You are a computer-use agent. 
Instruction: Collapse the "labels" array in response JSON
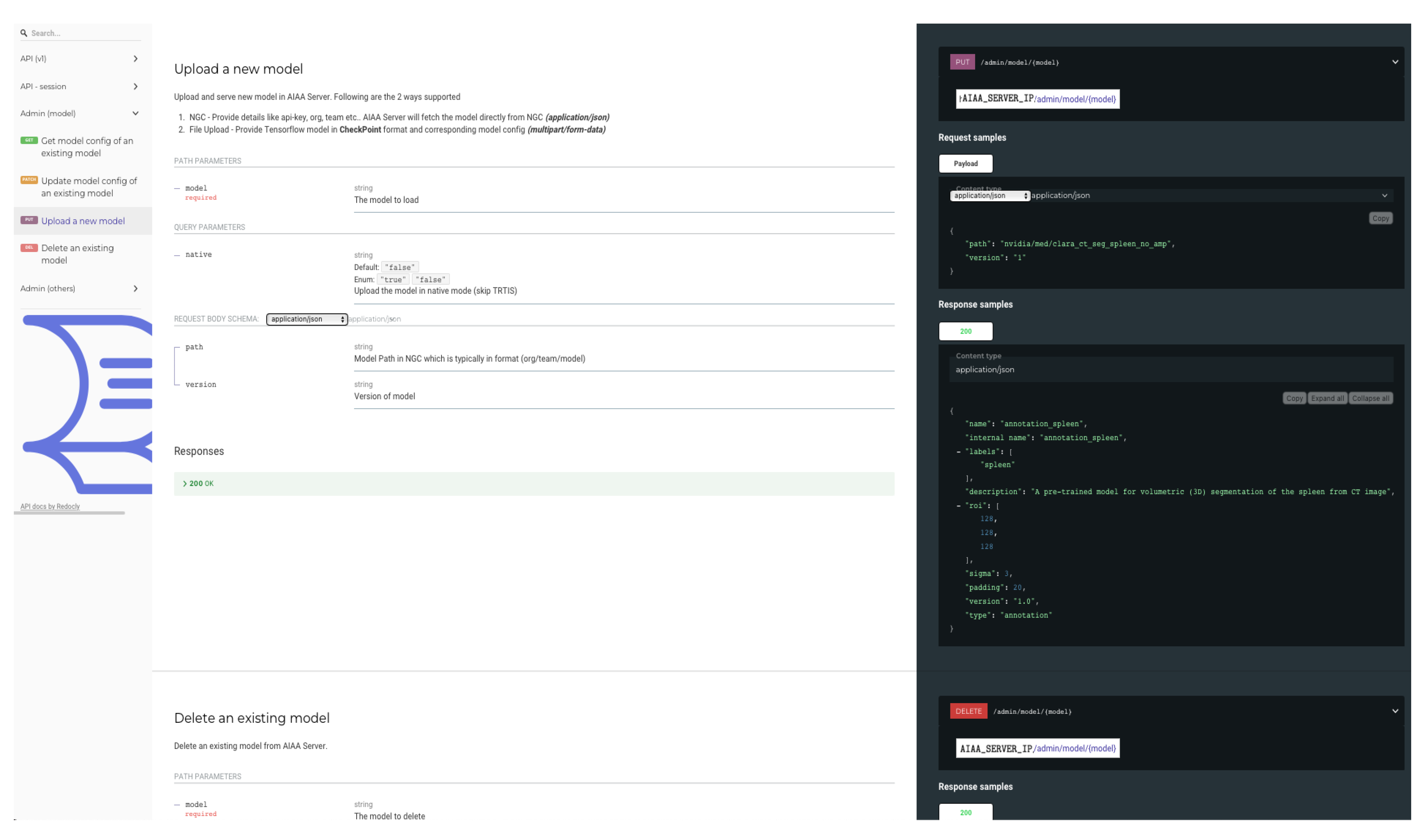click(x=959, y=452)
